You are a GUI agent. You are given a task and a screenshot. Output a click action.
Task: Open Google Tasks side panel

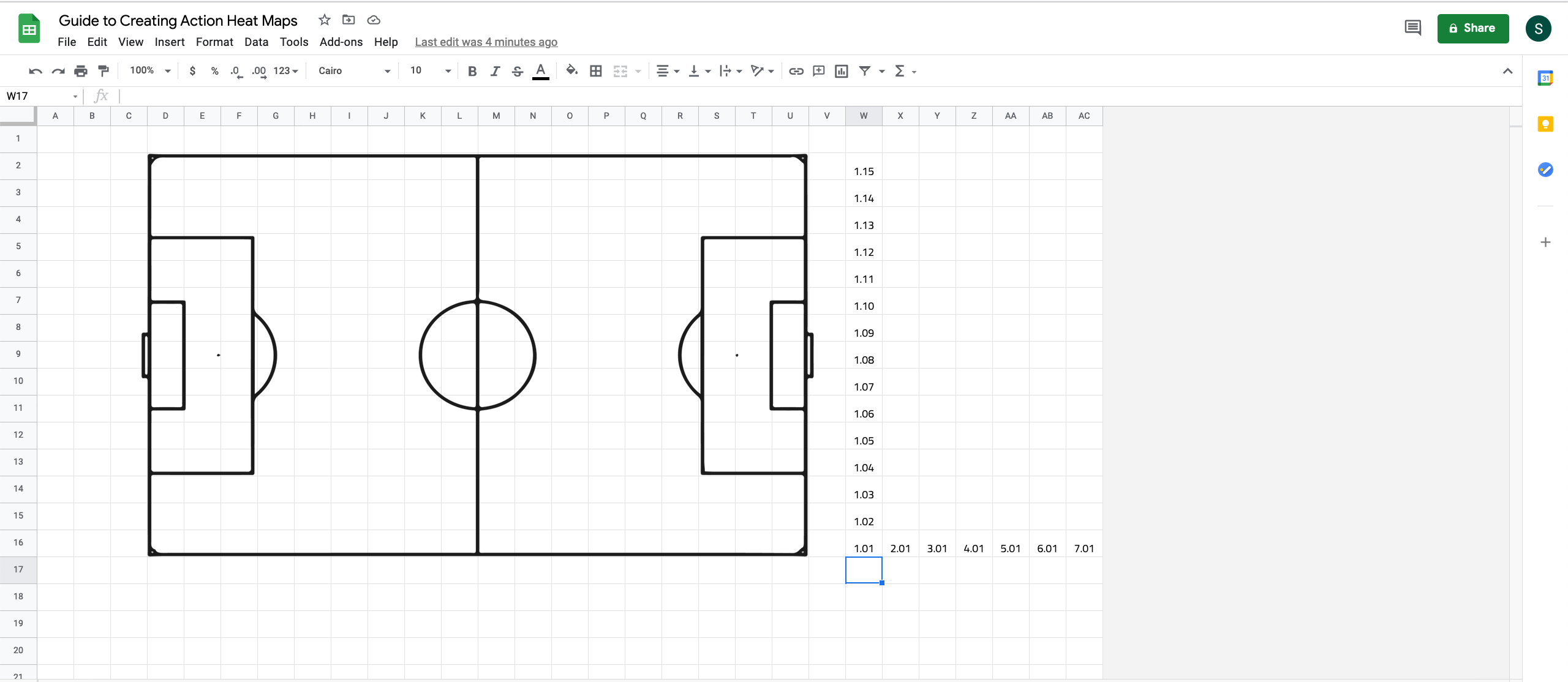coord(1545,170)
